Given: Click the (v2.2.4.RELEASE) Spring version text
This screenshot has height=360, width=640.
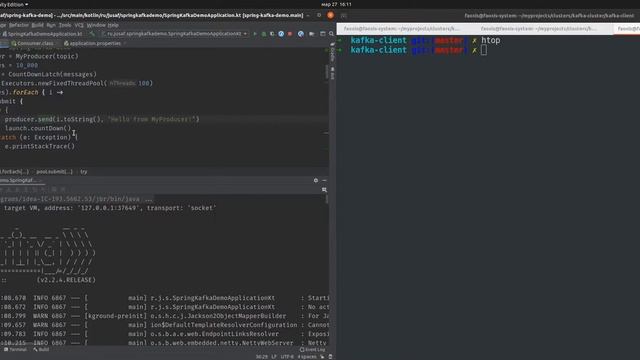Looking at the screenshot, I should 66,280.
